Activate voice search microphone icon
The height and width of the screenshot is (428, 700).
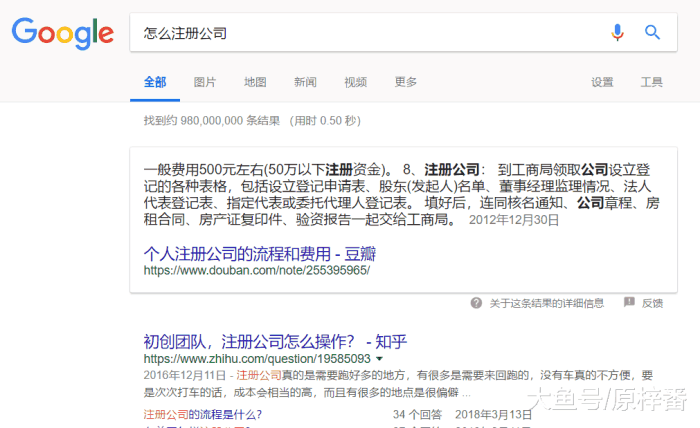coord(617,33)
